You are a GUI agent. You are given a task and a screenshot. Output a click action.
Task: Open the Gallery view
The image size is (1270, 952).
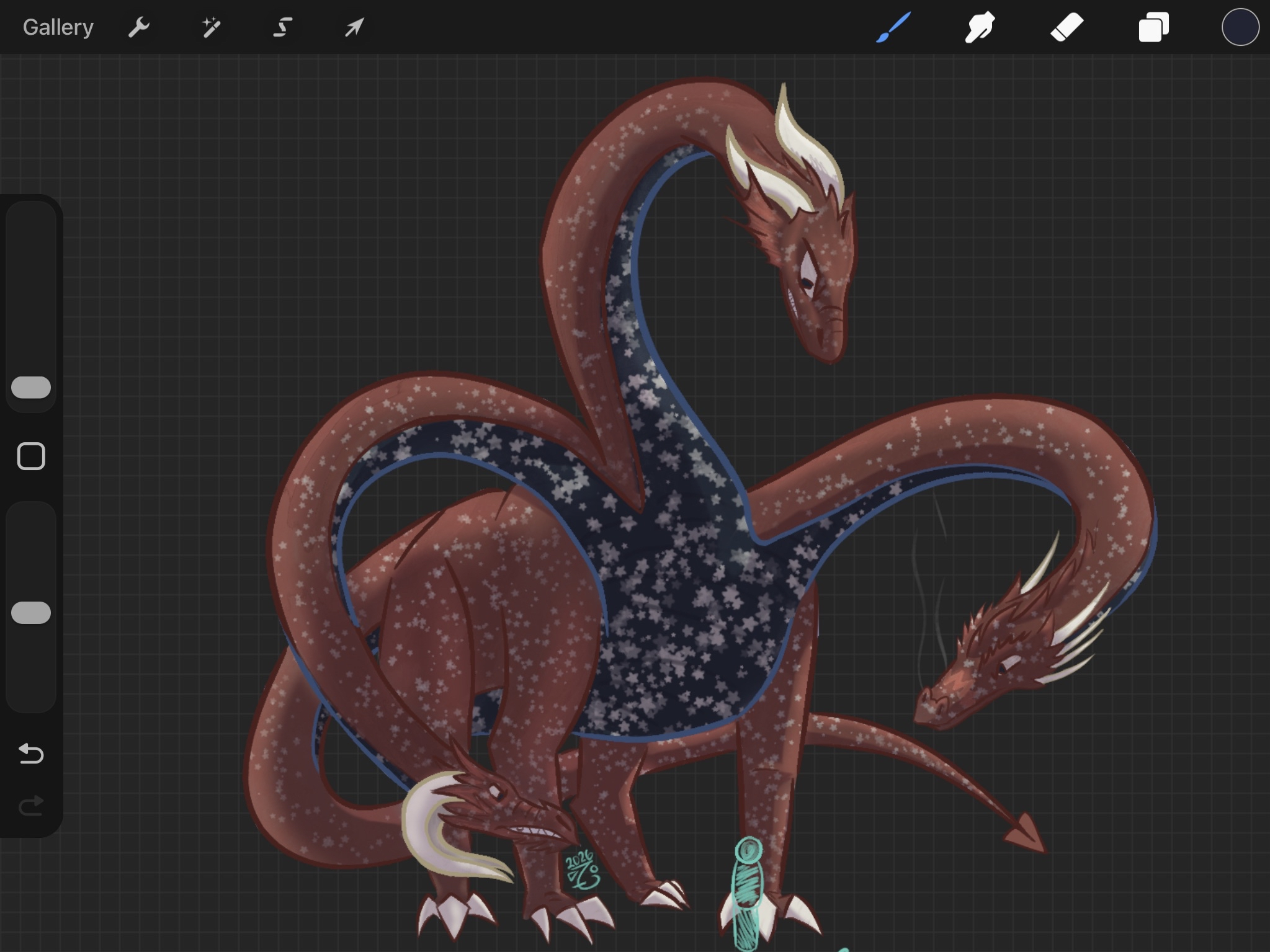[x=58, y=27]
